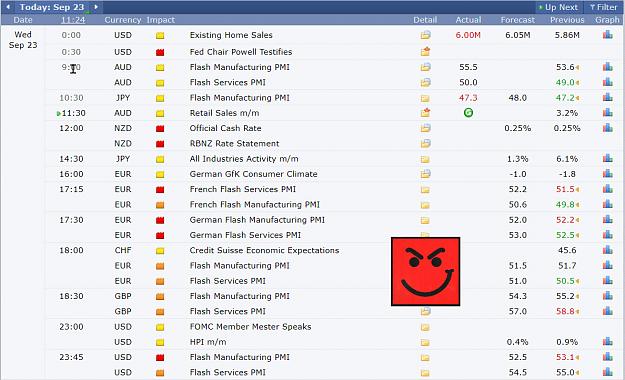Show graph for French Flash Services PMI
The width and height of the screenshot is (625, 380).
click(607, 189)
